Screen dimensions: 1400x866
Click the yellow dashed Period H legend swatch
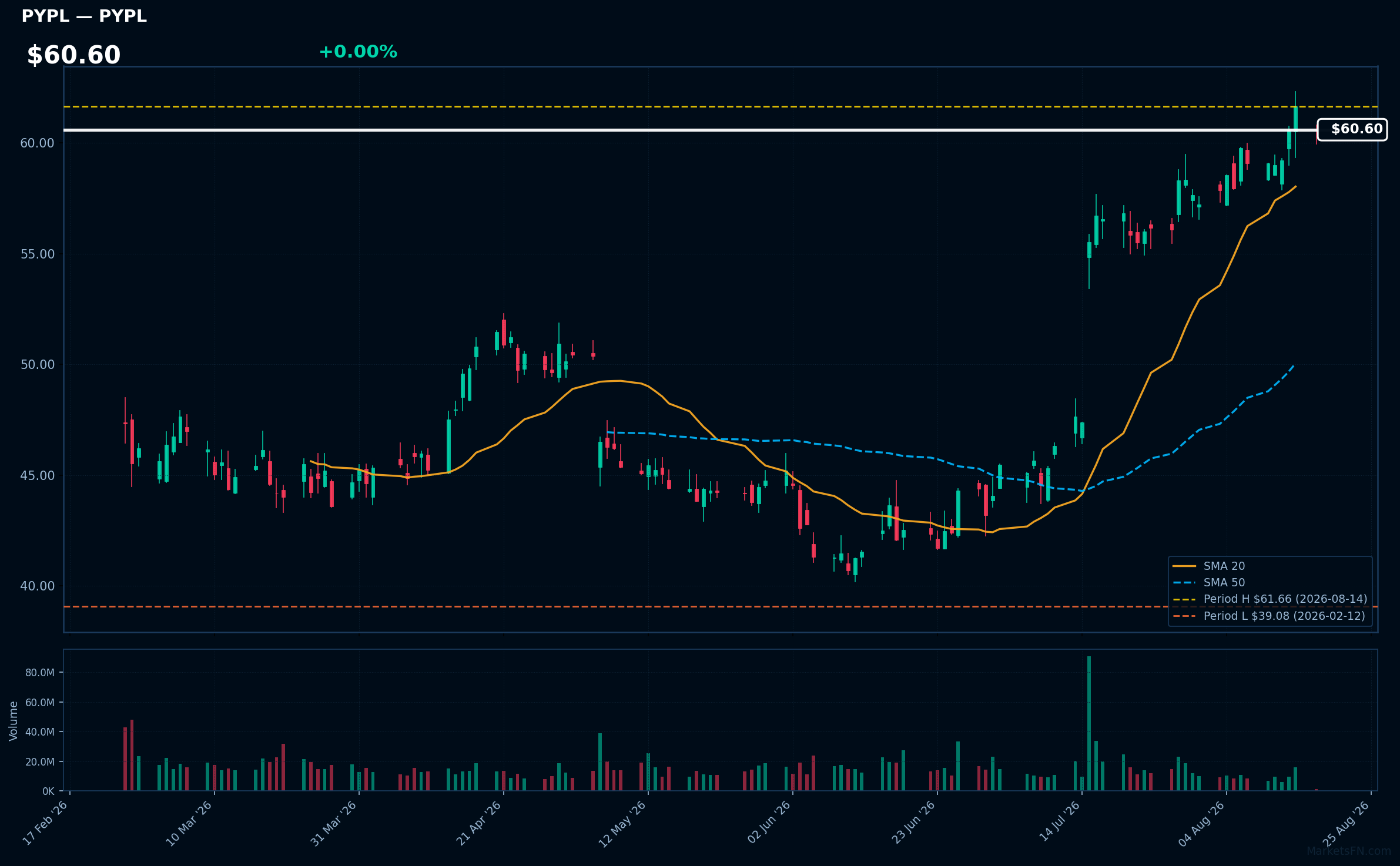coord(1184,599)
